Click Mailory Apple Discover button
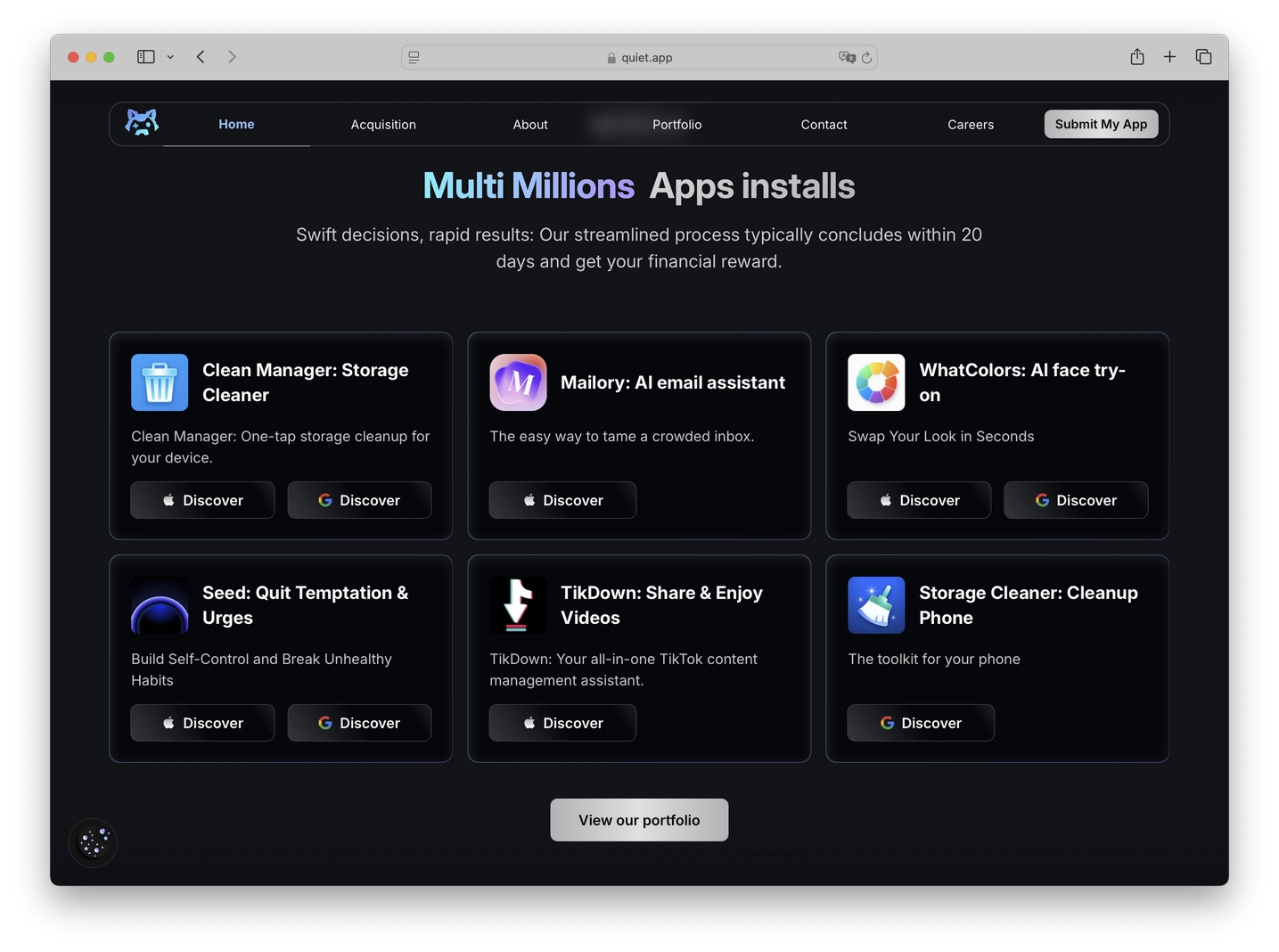The image size is (1279, 952). pyautogui.click(x=562, y=500)
